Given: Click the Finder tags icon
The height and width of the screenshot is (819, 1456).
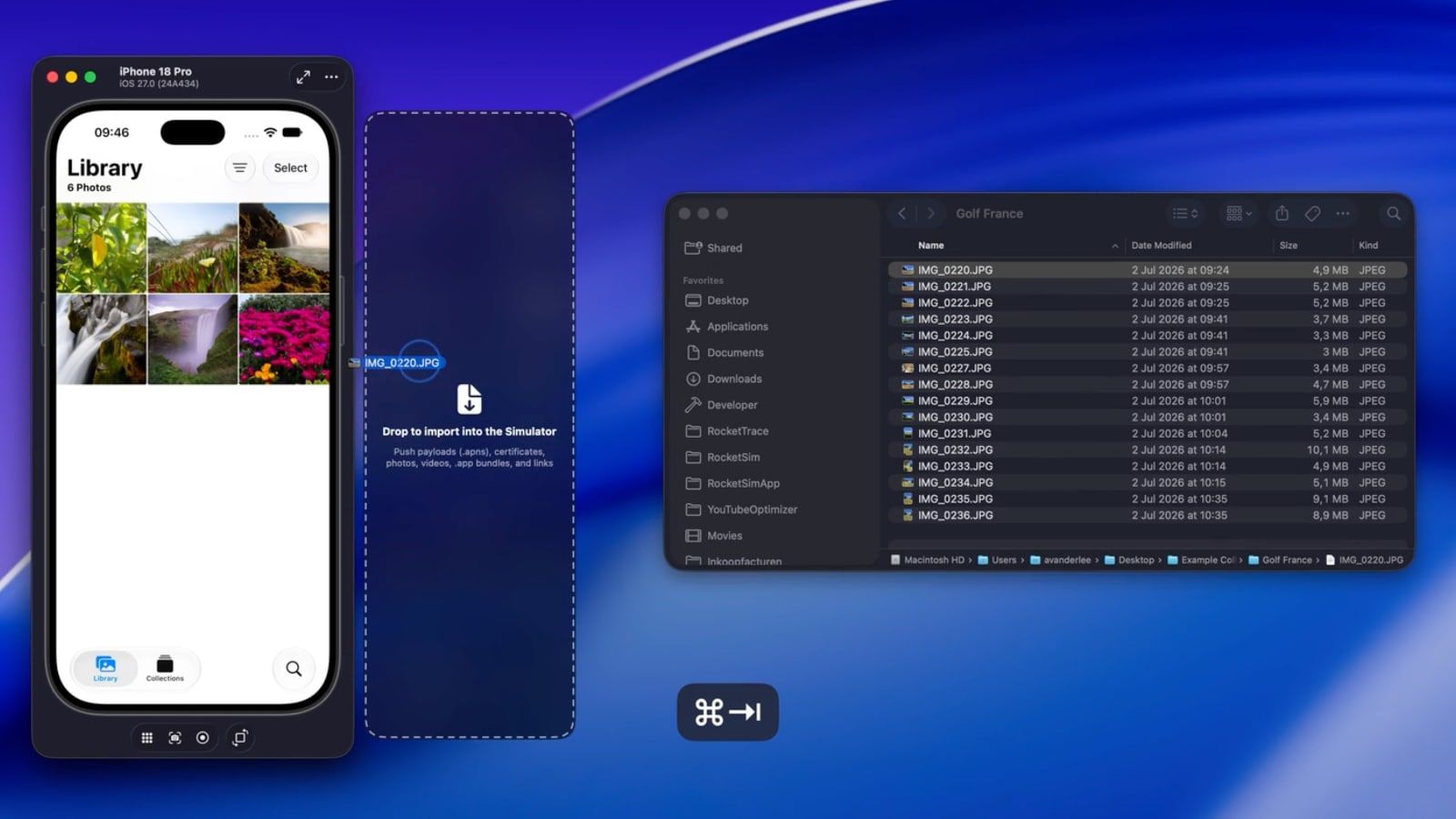Looking at the screenshot, I should pyautogui.click(x=1312, y=214).
